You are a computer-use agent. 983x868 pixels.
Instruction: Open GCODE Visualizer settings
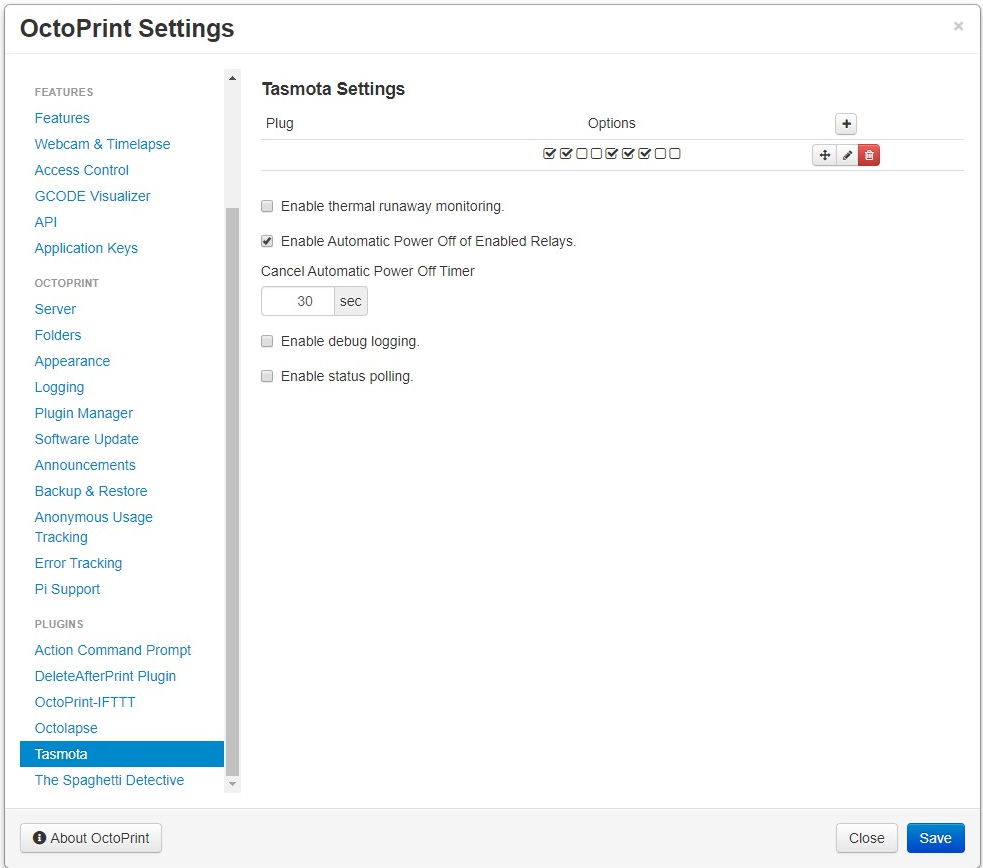[x=92, y=196]
